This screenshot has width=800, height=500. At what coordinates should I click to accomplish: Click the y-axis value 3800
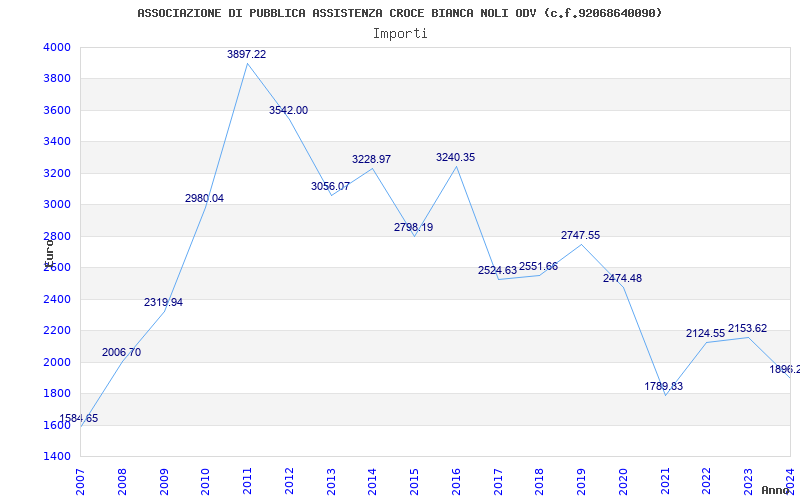(55, 79)
